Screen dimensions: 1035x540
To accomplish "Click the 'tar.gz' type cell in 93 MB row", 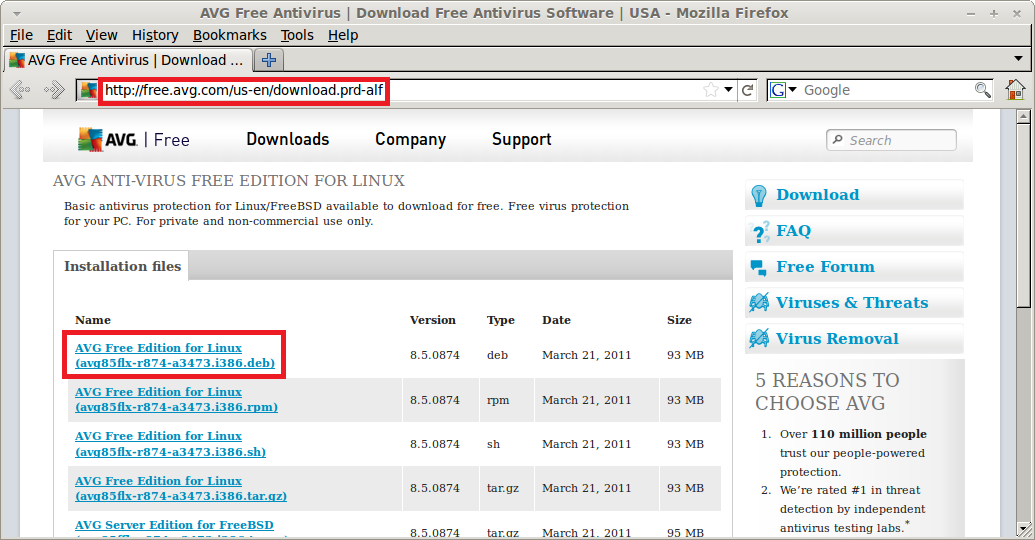I will [503, 488].
